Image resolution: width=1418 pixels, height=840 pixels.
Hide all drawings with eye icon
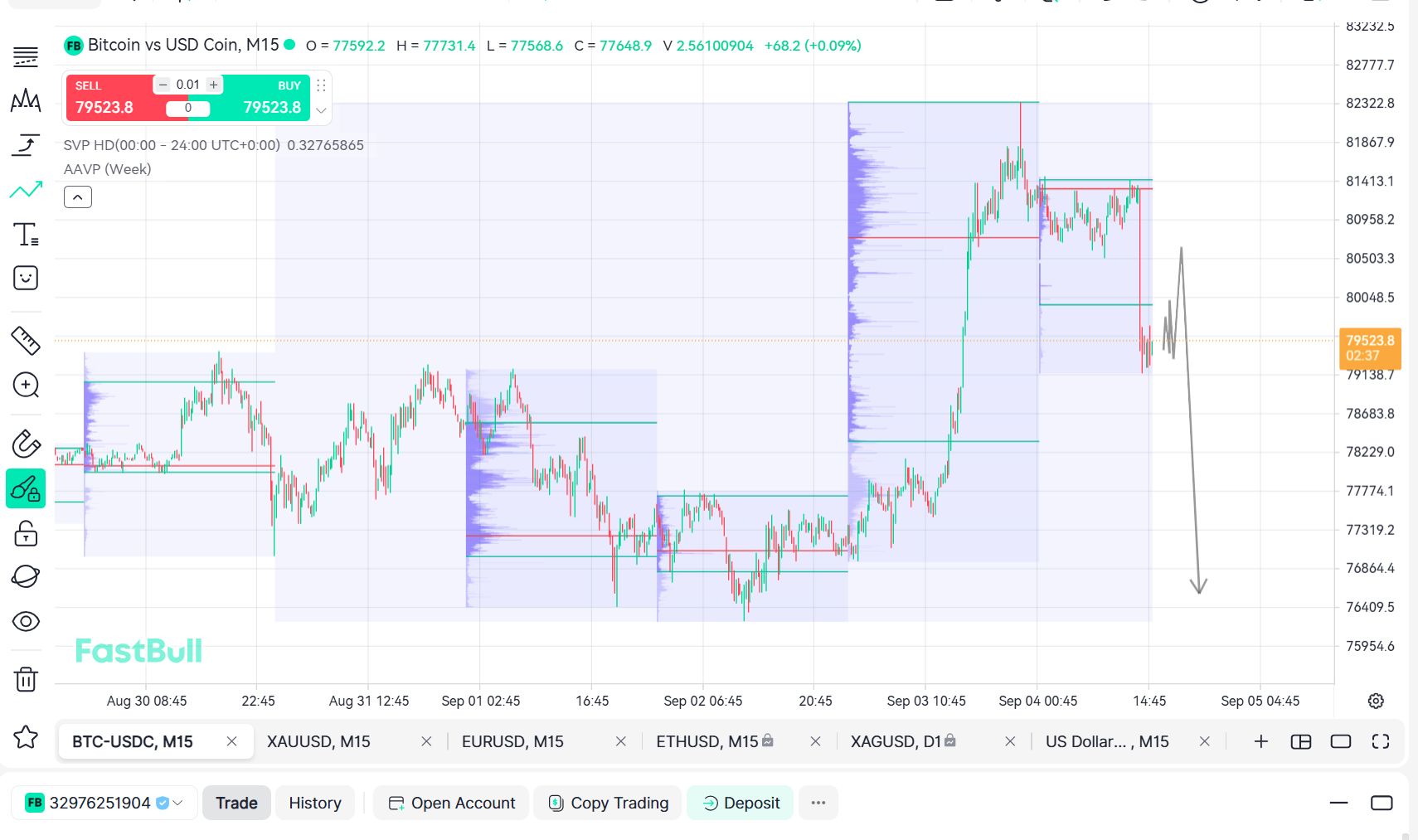click(x=26, y=621)
